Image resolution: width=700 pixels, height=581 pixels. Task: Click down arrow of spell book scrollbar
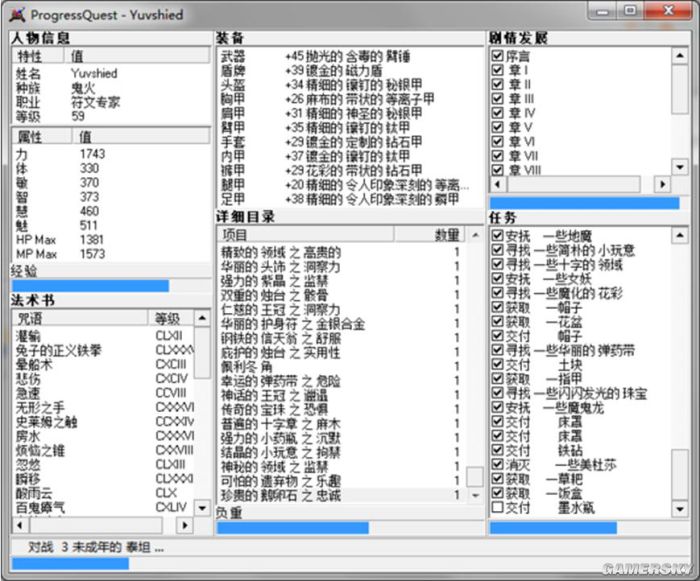point(202,508)
